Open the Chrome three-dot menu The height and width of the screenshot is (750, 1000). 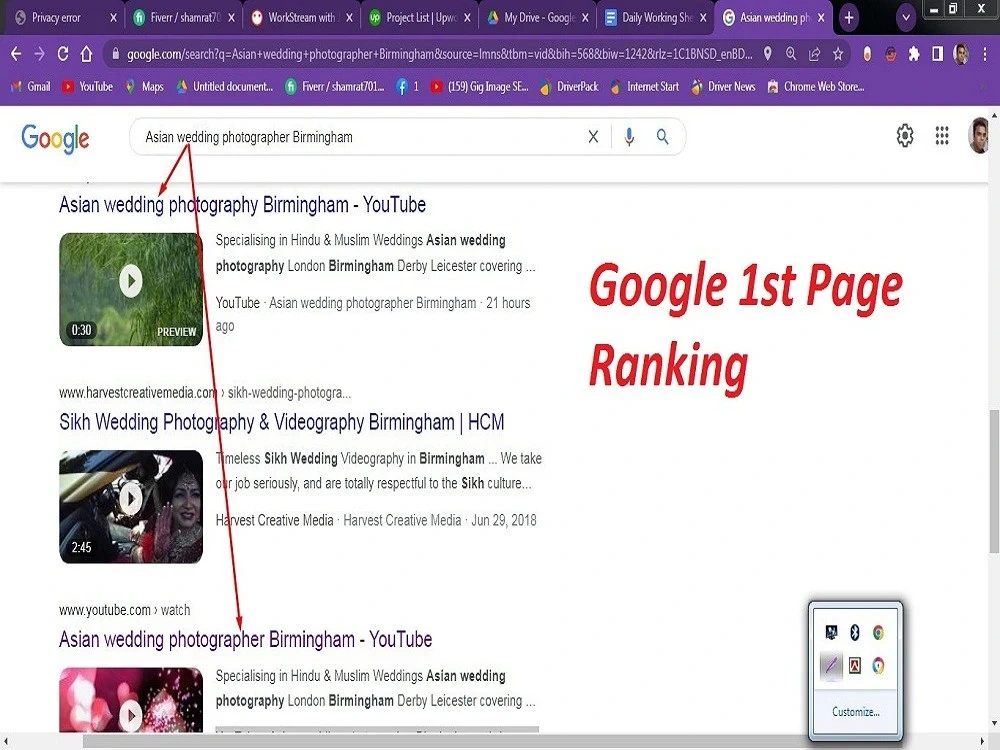(x=985, y=54)
